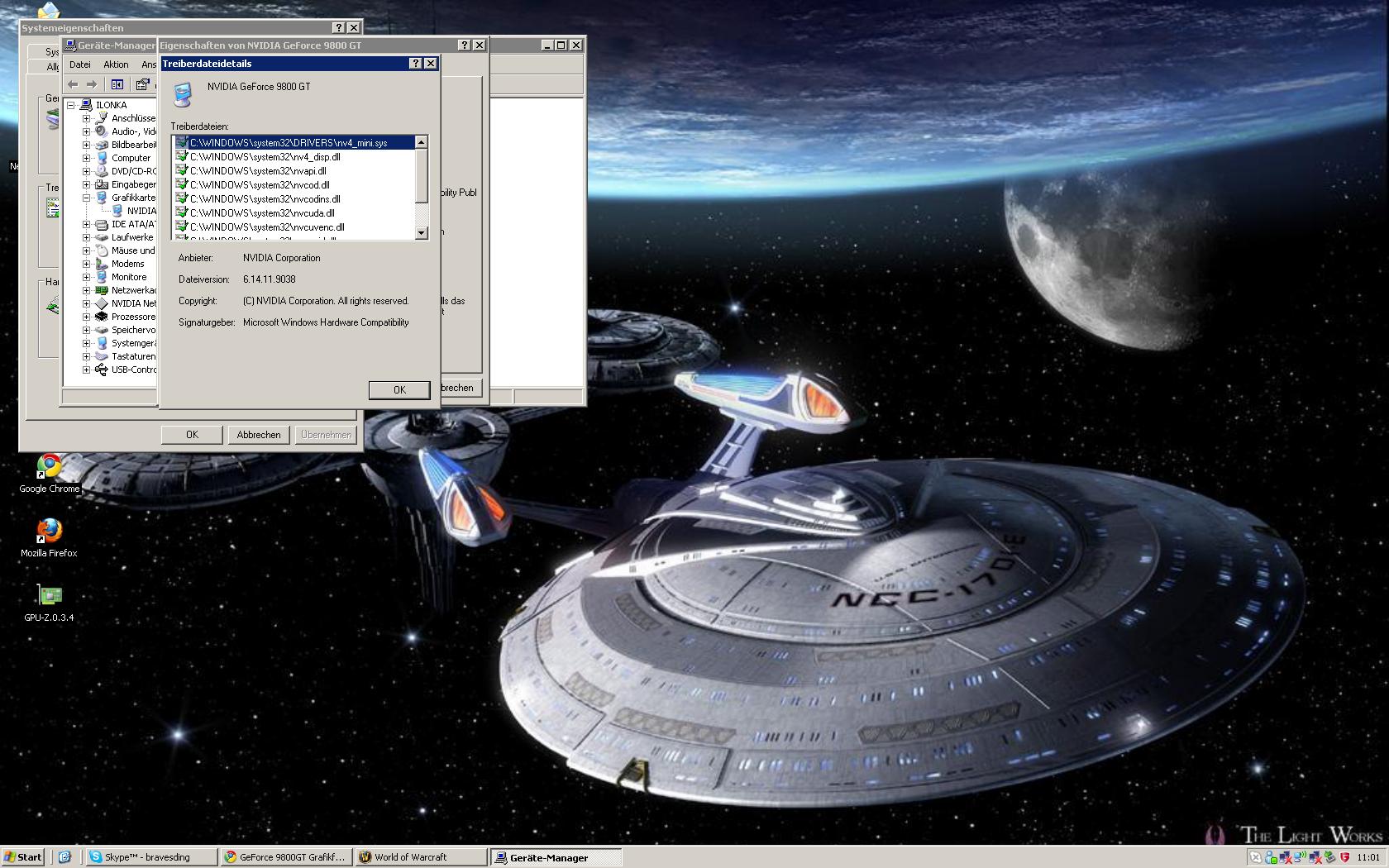1389x868 pixels.
Task: Click driver file list scroll up arrow
Action: (x=421, y=143)
